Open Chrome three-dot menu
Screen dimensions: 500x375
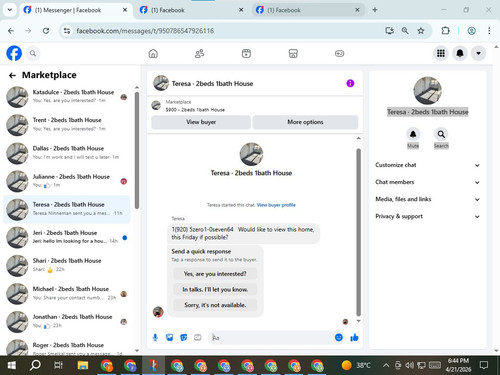pos(489,31)
